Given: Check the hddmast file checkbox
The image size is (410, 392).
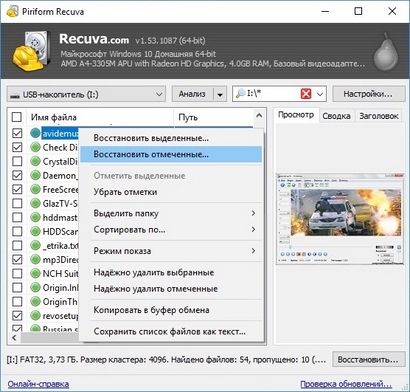Looking at the screenshot, I should pos(17,217).
